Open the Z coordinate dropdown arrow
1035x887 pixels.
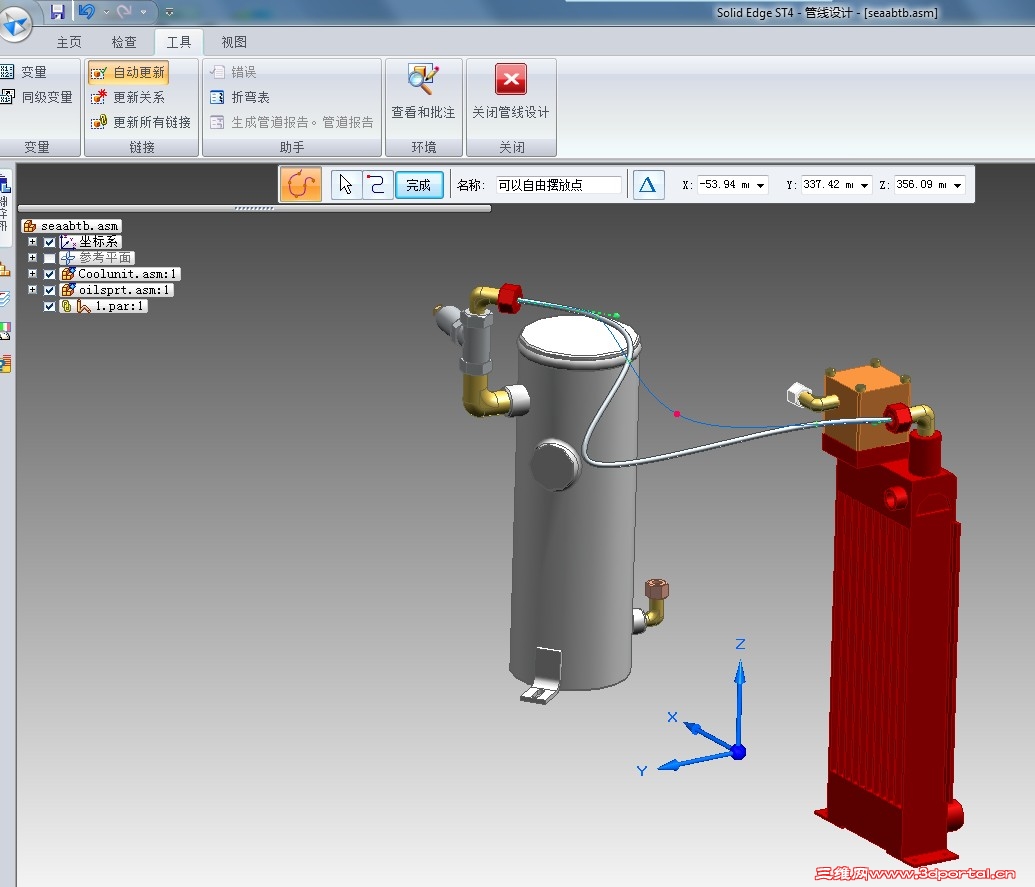click(x=957, y=185)
